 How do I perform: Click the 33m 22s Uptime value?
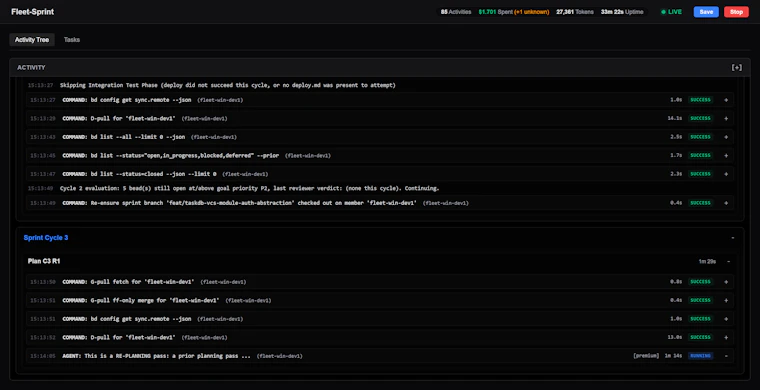pos(623,12)
